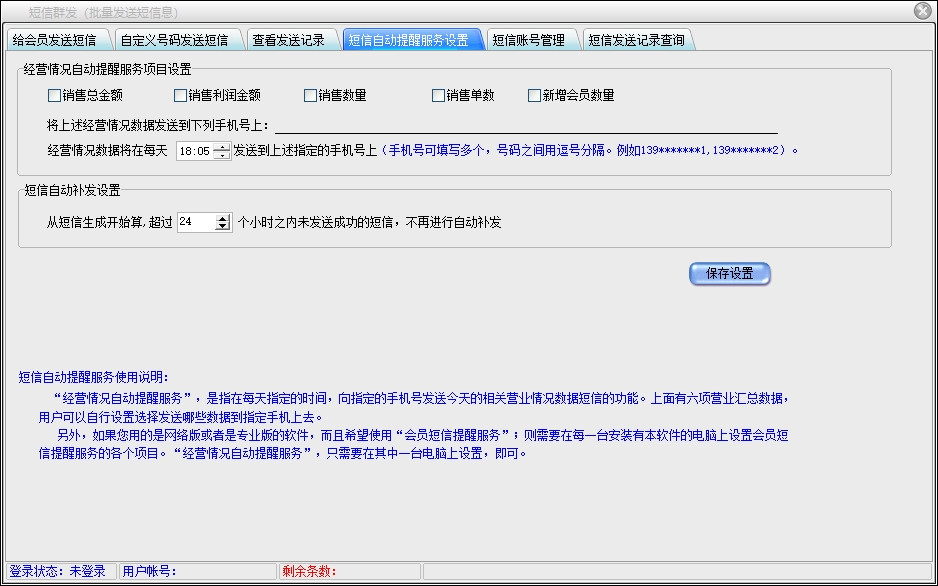This screenshot has height=586, width=938.
Task: Increase the send time with the up arrow
Action: tap(222, 148)
